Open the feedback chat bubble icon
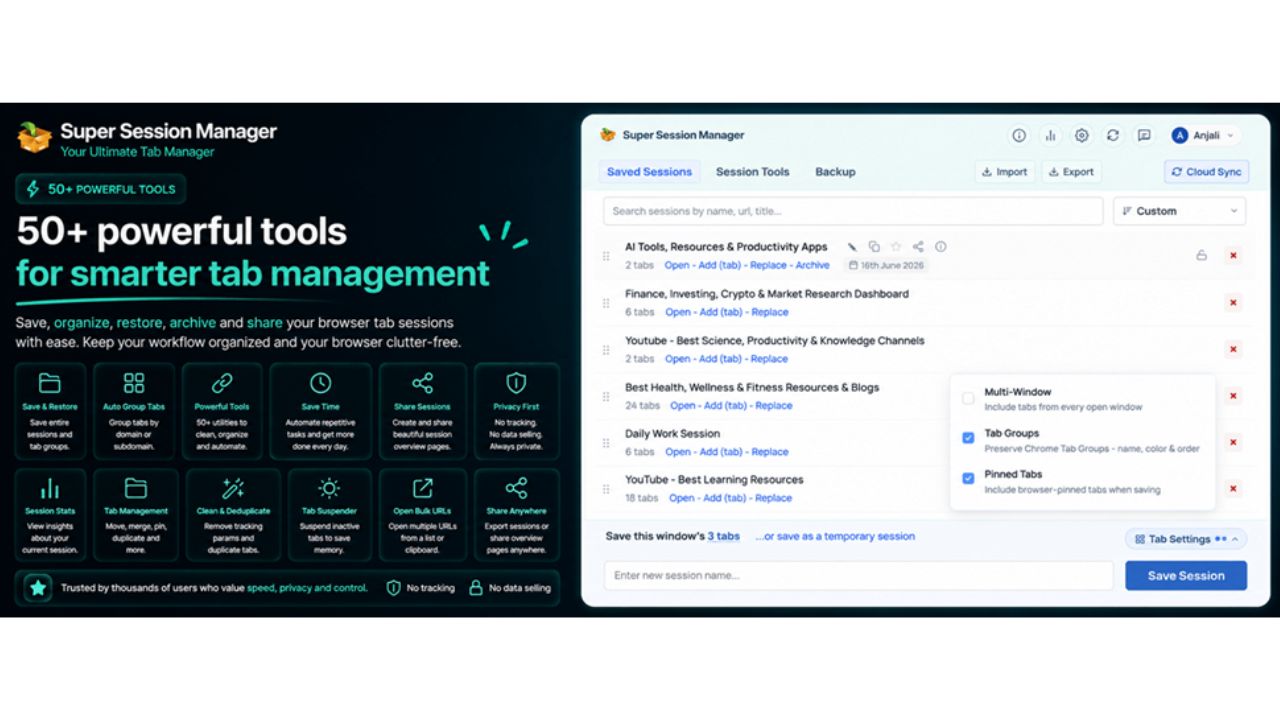The height and width of the screenshot is (720, 1280). (1144, 135)
